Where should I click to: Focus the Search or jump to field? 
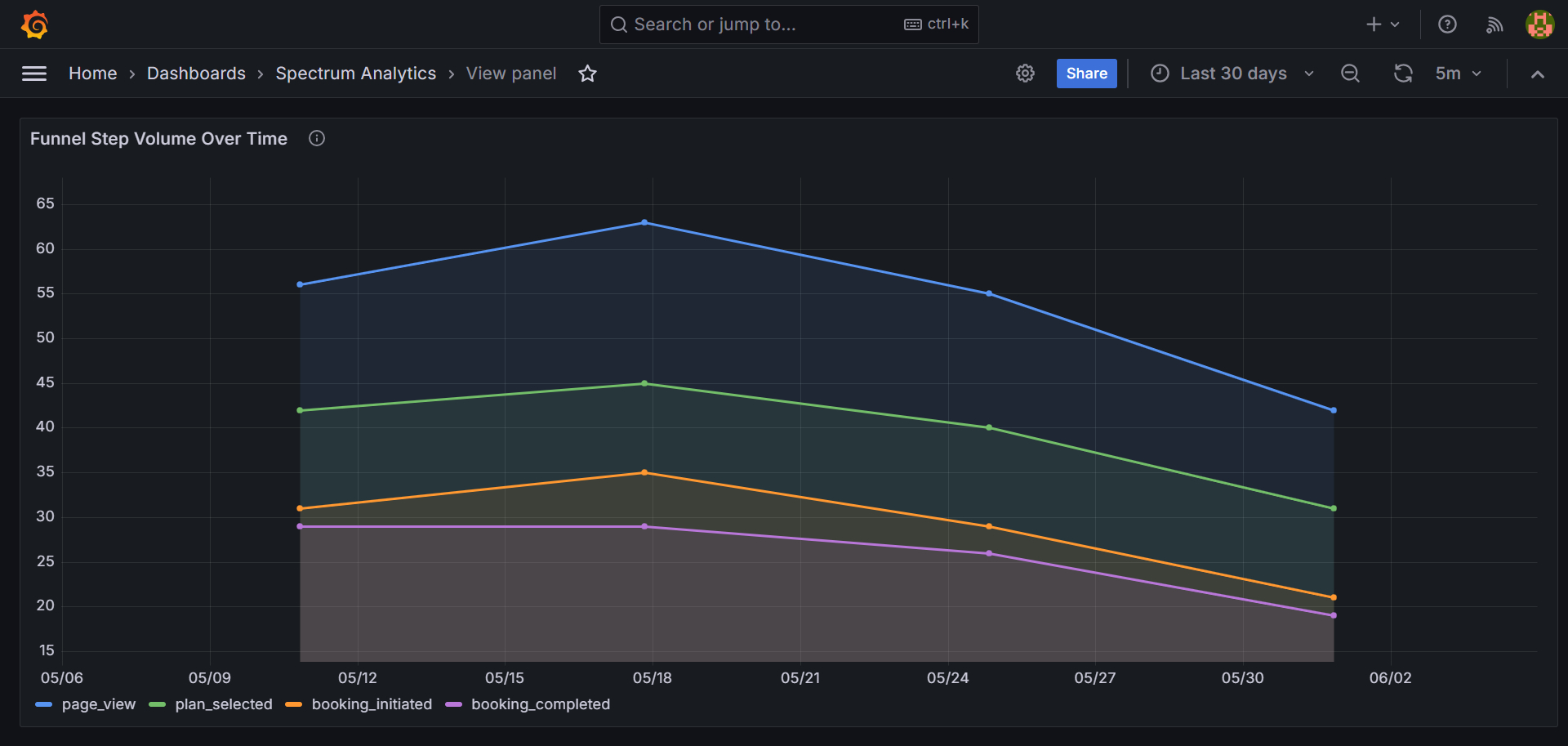[789, 25]
